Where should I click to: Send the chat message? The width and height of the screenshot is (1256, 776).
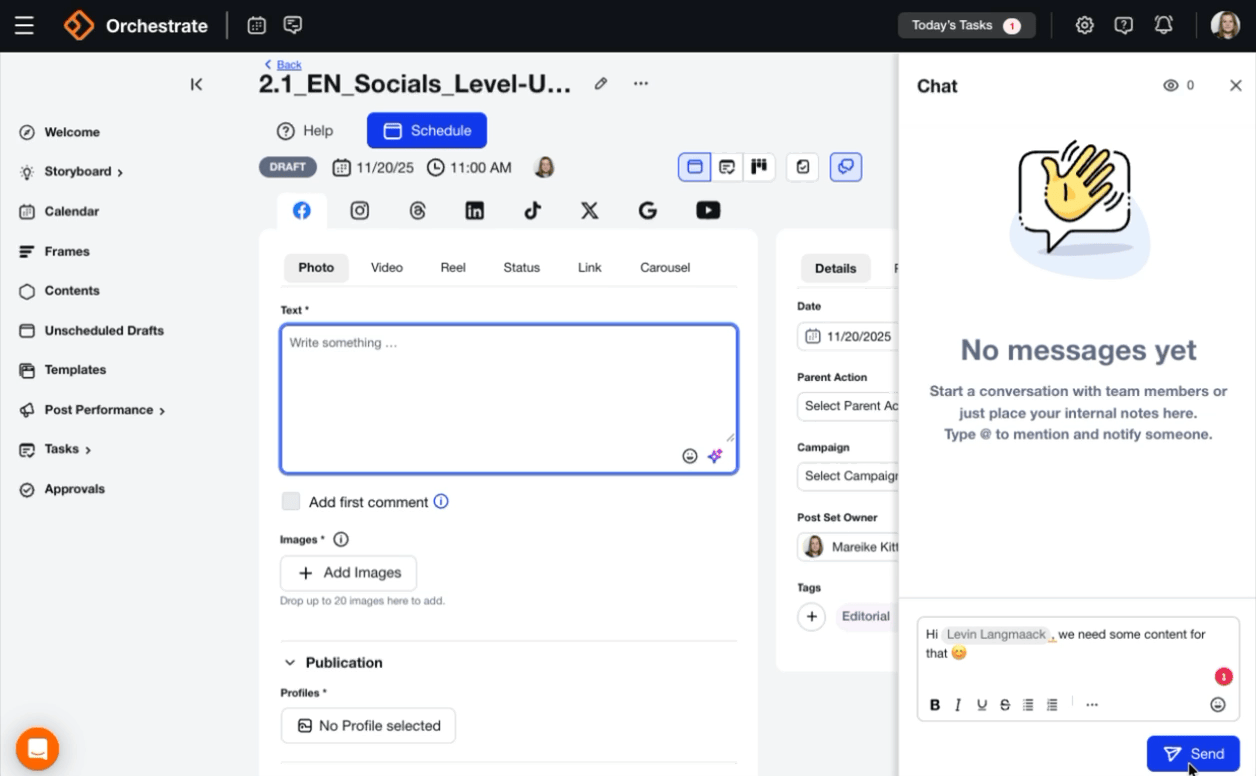[1193, 754]
